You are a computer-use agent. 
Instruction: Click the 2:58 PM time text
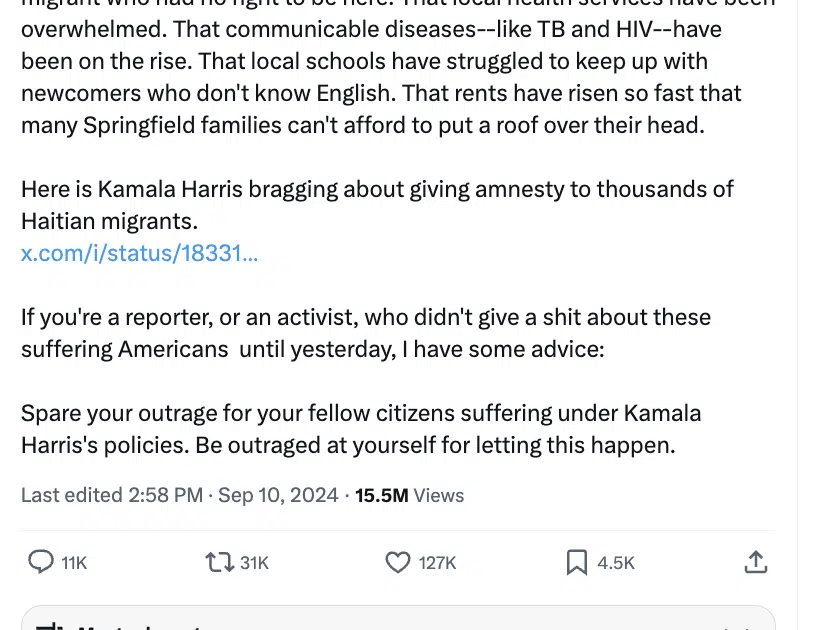[x=165, y=495]
